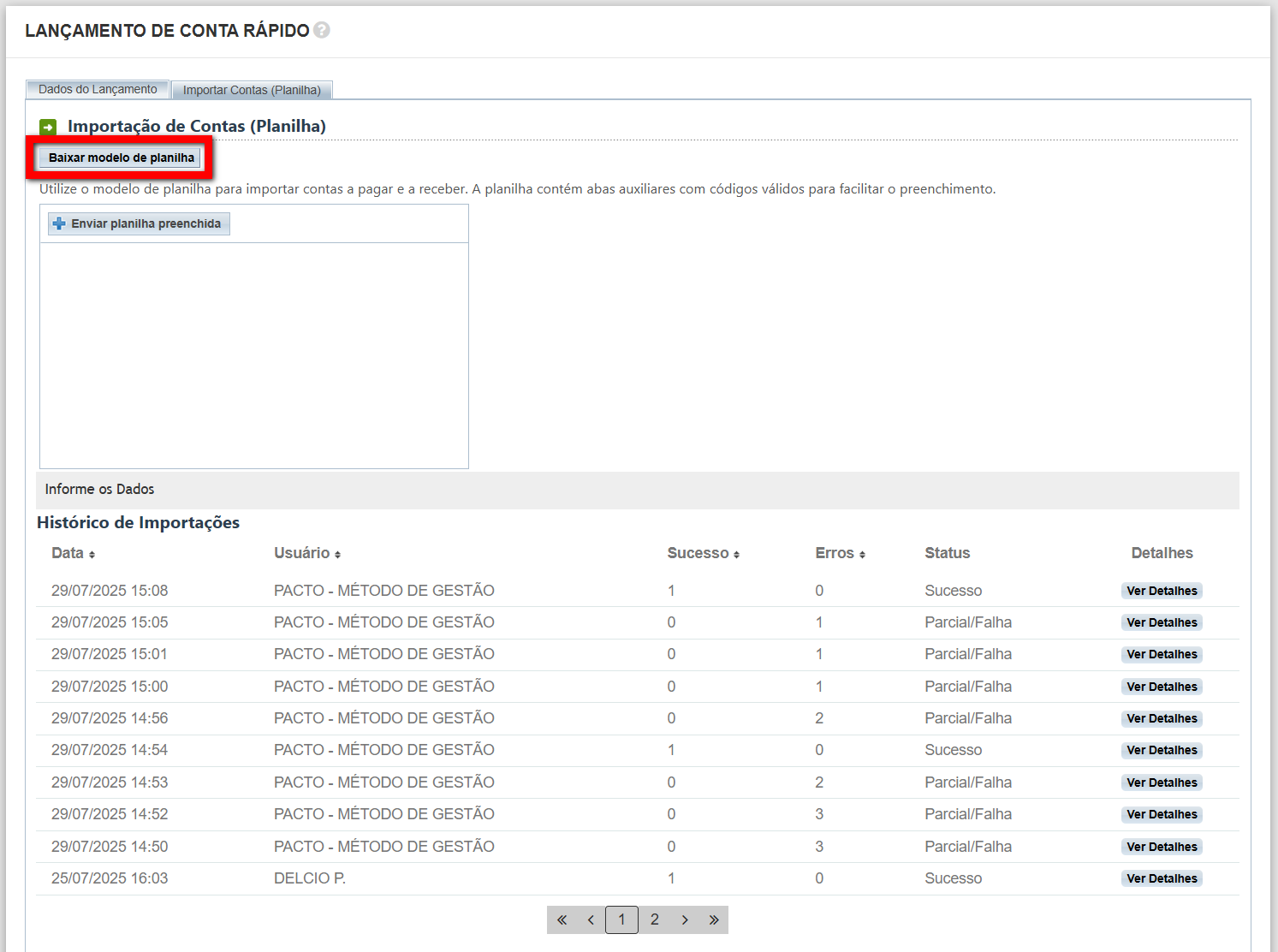Click the help question mark icon
The image size is (1278, 952).
point(322,30)
